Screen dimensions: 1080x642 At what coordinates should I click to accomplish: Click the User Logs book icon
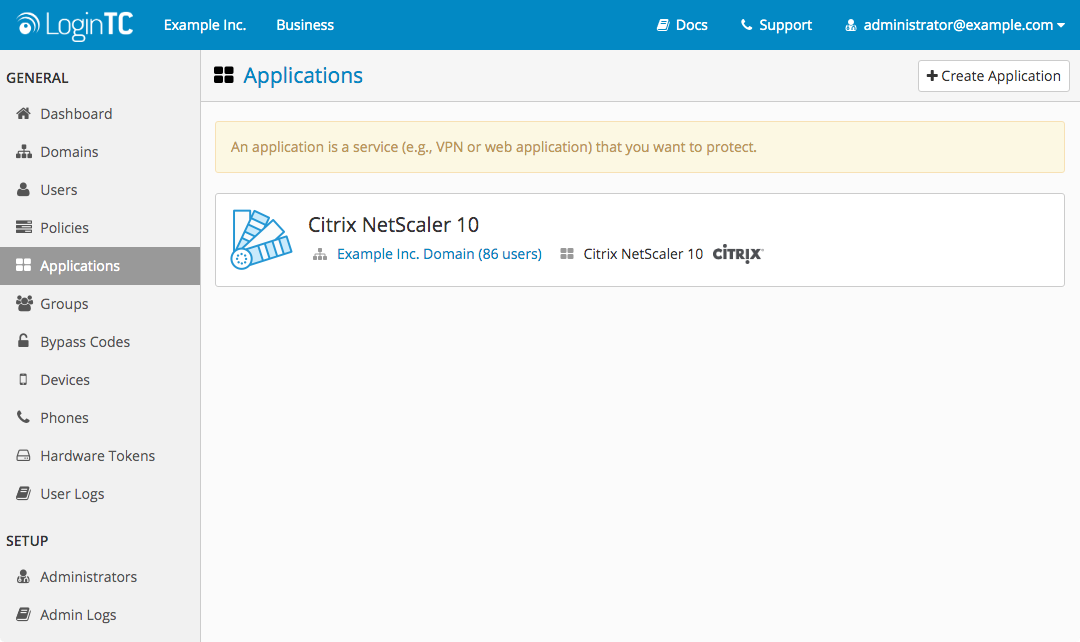click(23, 493)
